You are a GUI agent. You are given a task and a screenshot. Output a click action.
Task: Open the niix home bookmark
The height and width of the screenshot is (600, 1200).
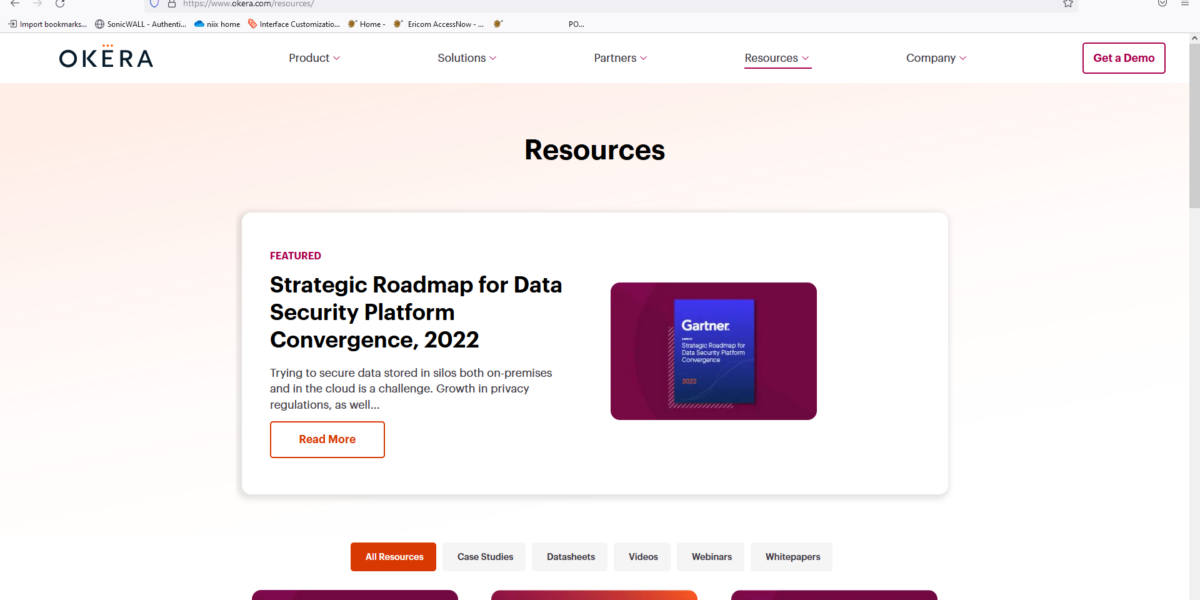point(217,23)
